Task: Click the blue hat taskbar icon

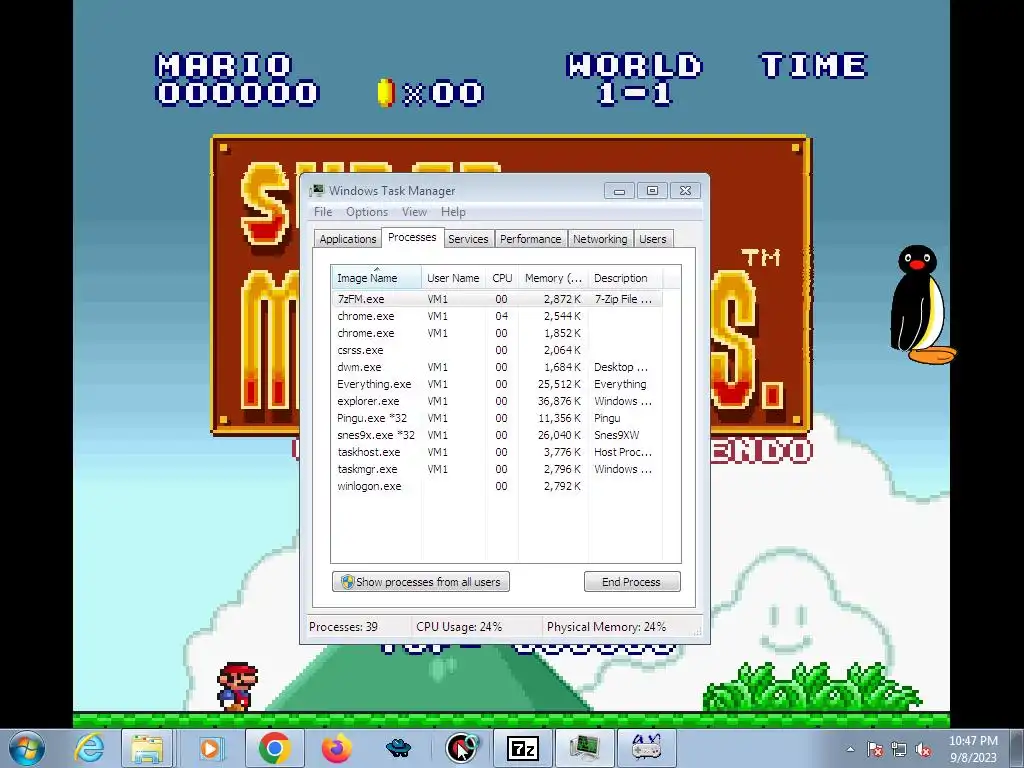Action: pyautogui.click(x=398, y=748)
